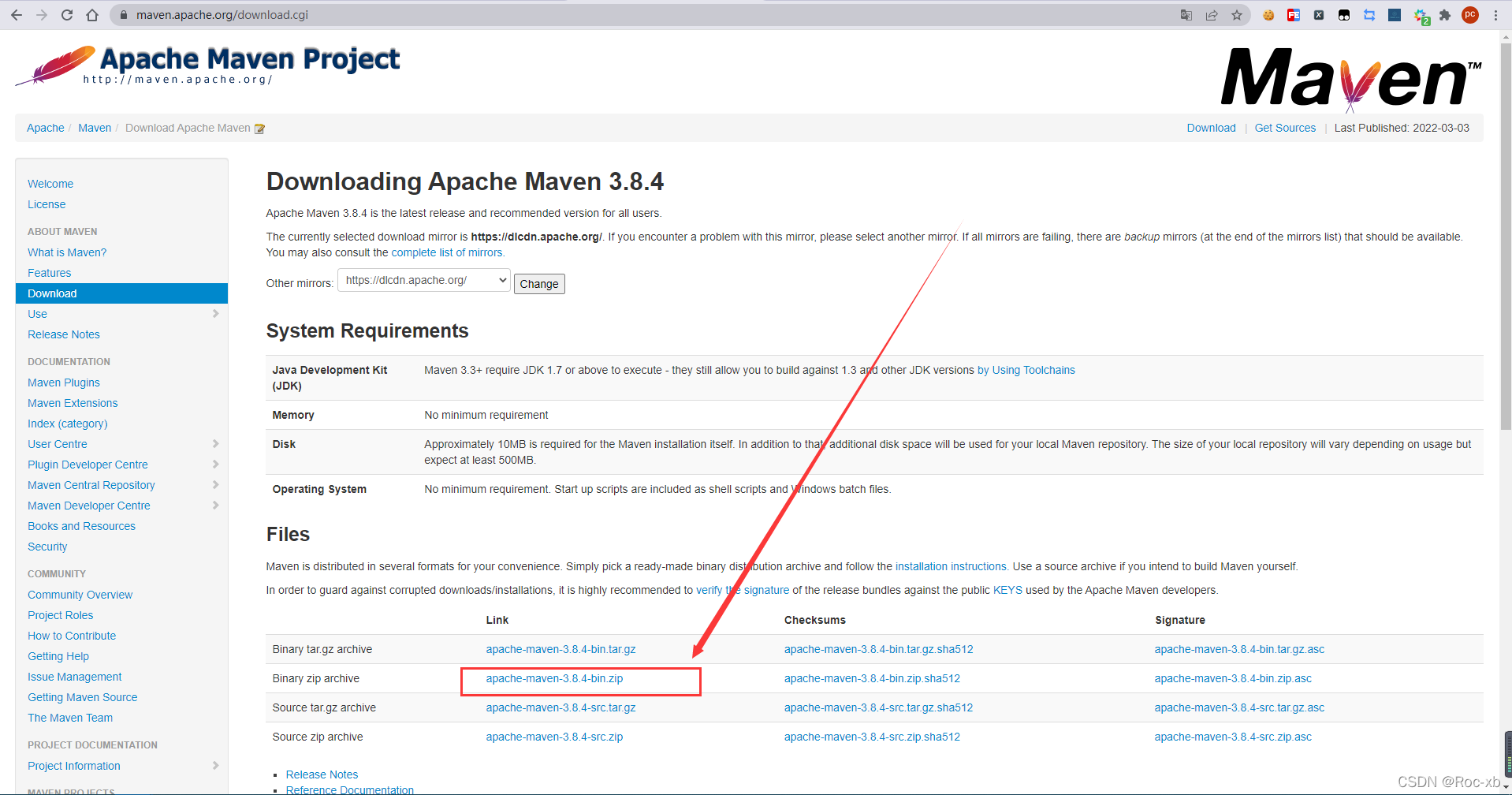
Task: Click the edit icon beside Download Apache Maven
Action: pos(259,129)
